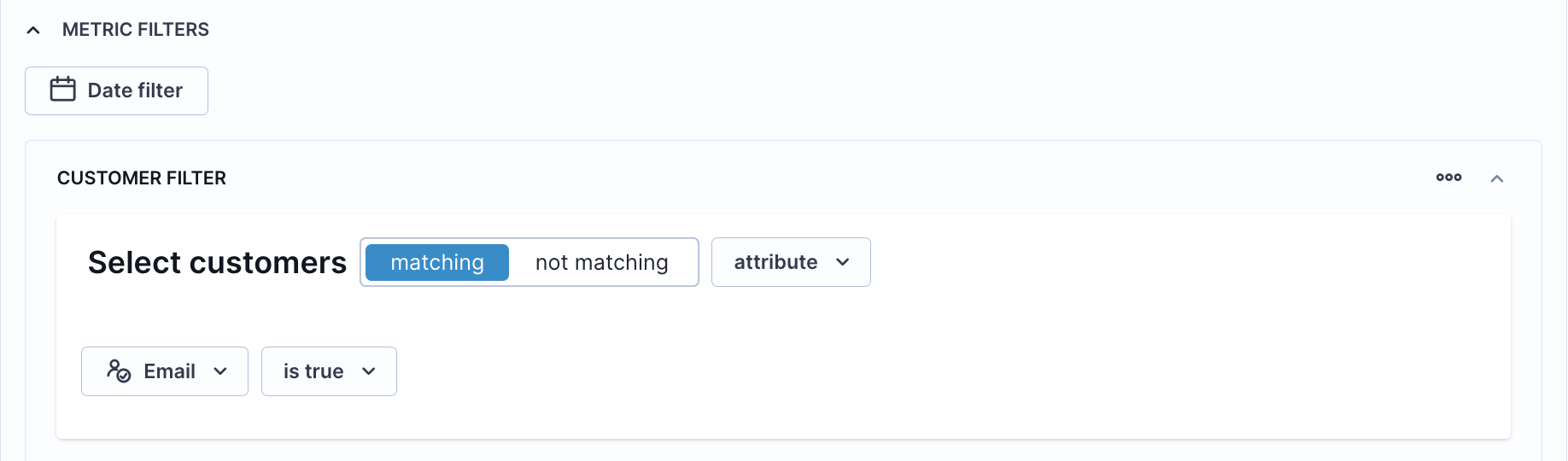Collapse the Customer Filter panel with the chevron
The image size is (1568, 461).
point(1496,178)
